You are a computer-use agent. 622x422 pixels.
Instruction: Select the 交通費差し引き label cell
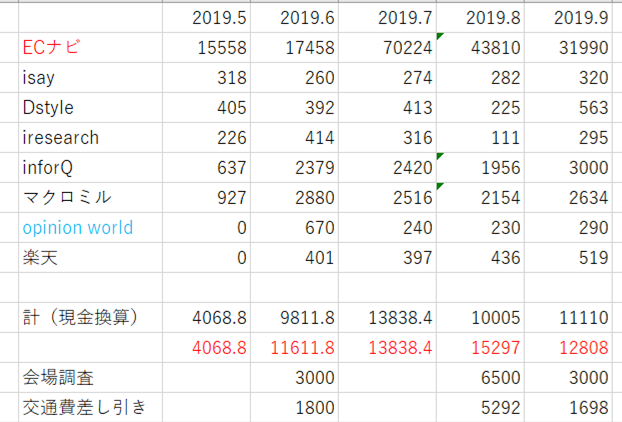90,407
